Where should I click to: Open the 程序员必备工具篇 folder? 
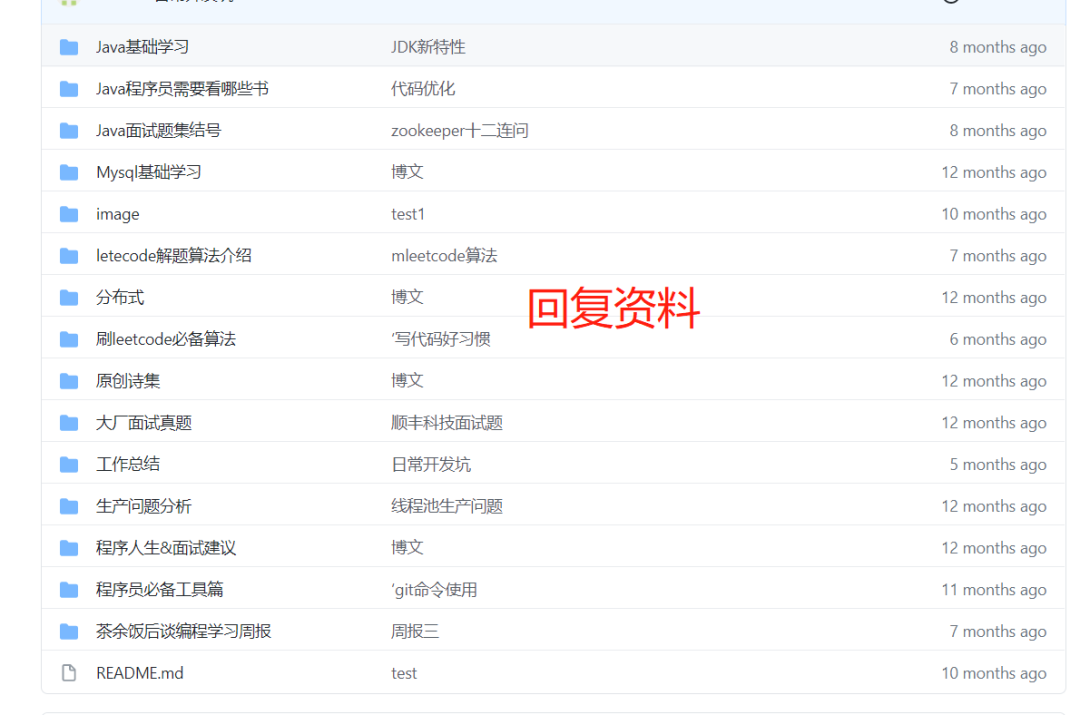click(x=160, y=590)
